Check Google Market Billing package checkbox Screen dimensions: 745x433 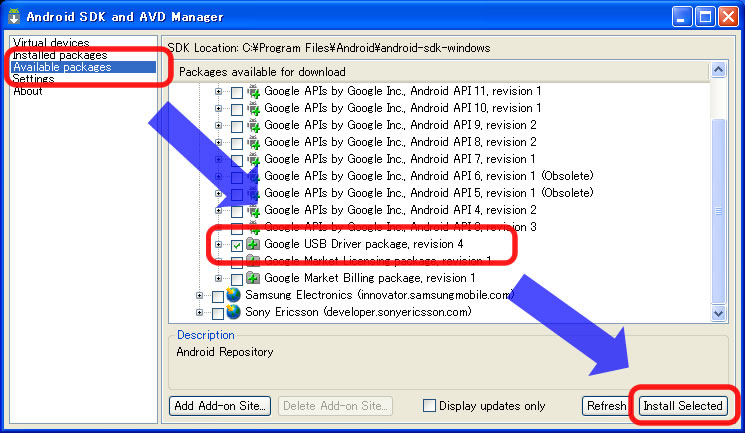237,279
